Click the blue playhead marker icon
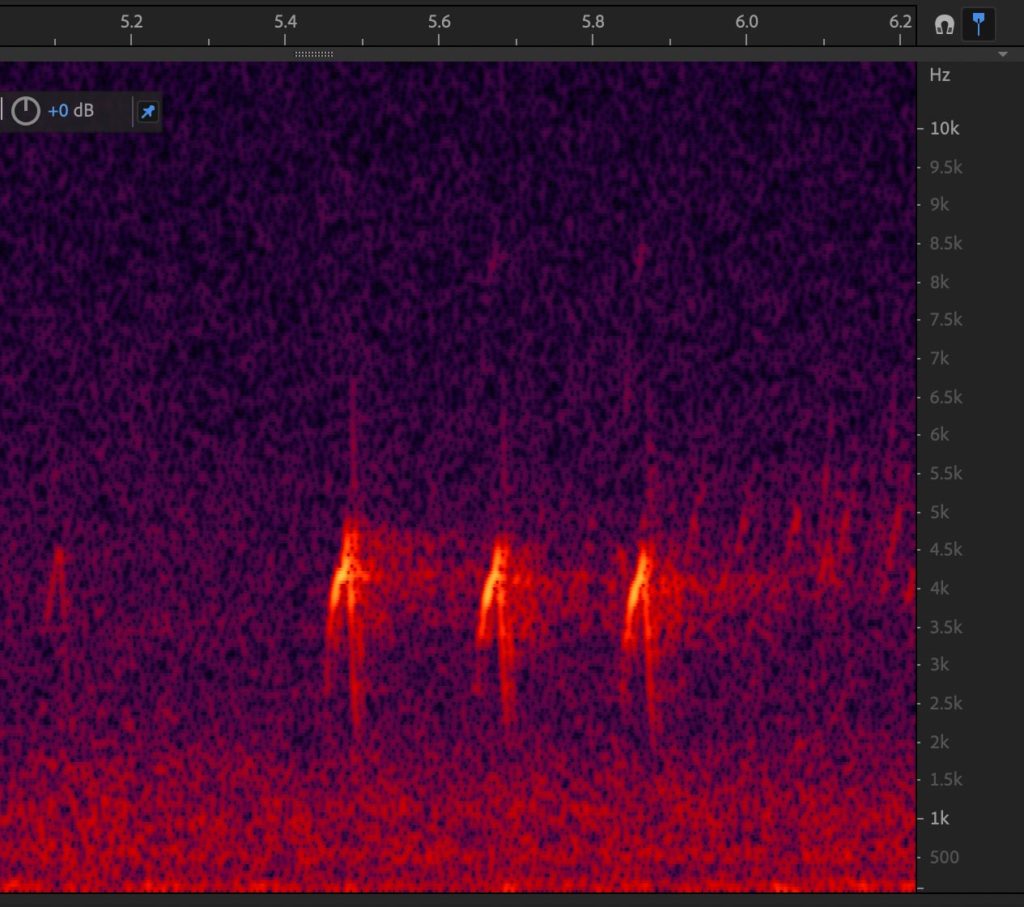 [x=978, y=24]
